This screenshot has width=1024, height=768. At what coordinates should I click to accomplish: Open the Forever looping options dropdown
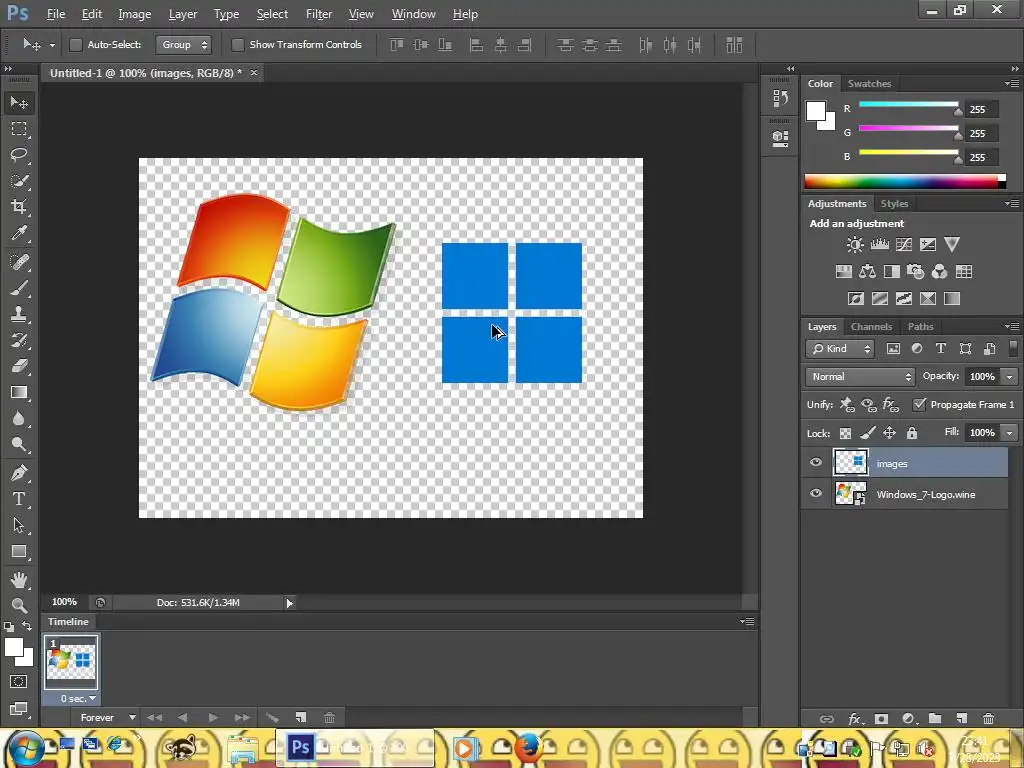click(x=108, y=717)
